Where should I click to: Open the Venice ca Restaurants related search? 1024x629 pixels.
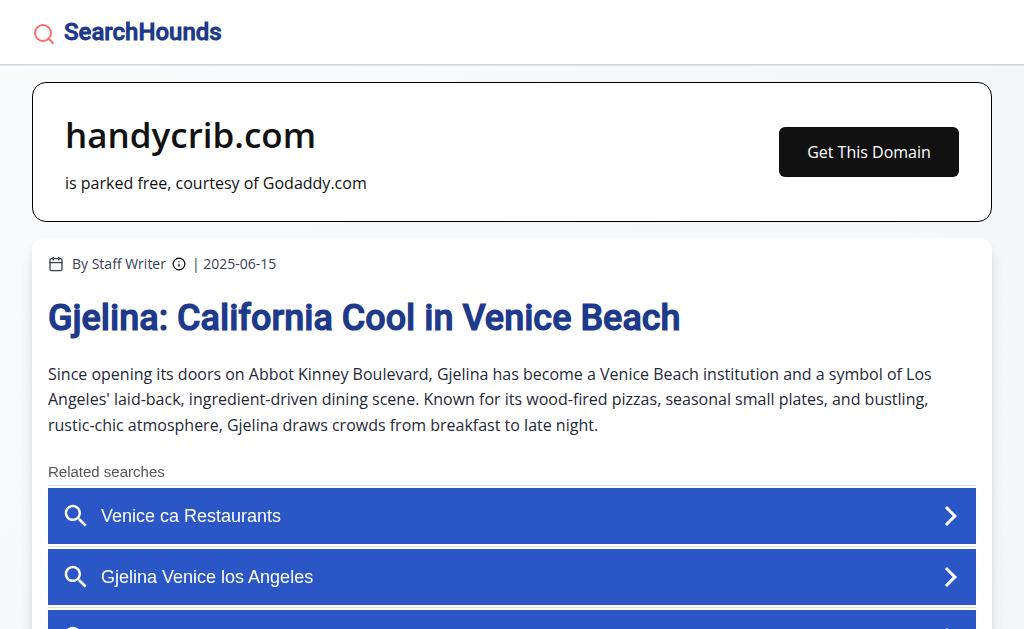click(x=191, y=516)
